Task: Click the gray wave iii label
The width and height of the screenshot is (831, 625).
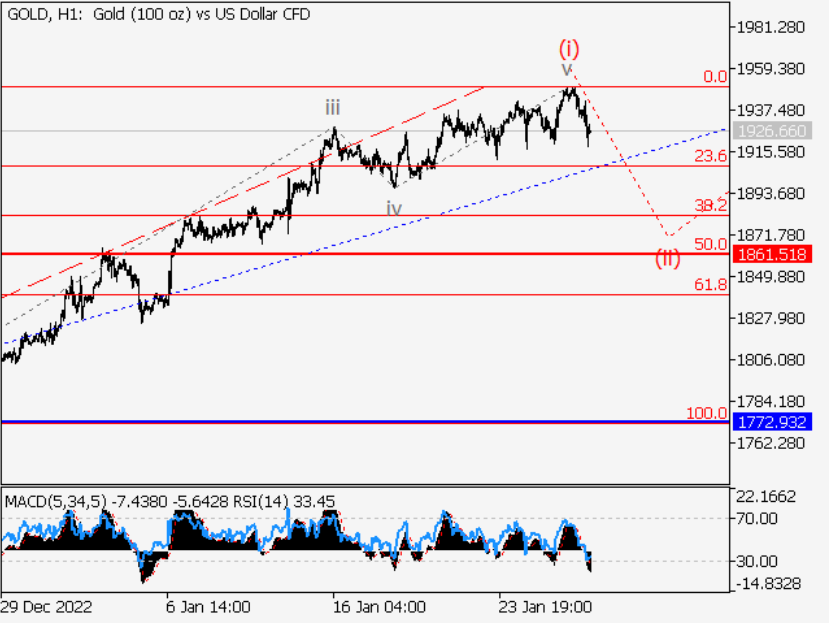Action: pos(332,108)
